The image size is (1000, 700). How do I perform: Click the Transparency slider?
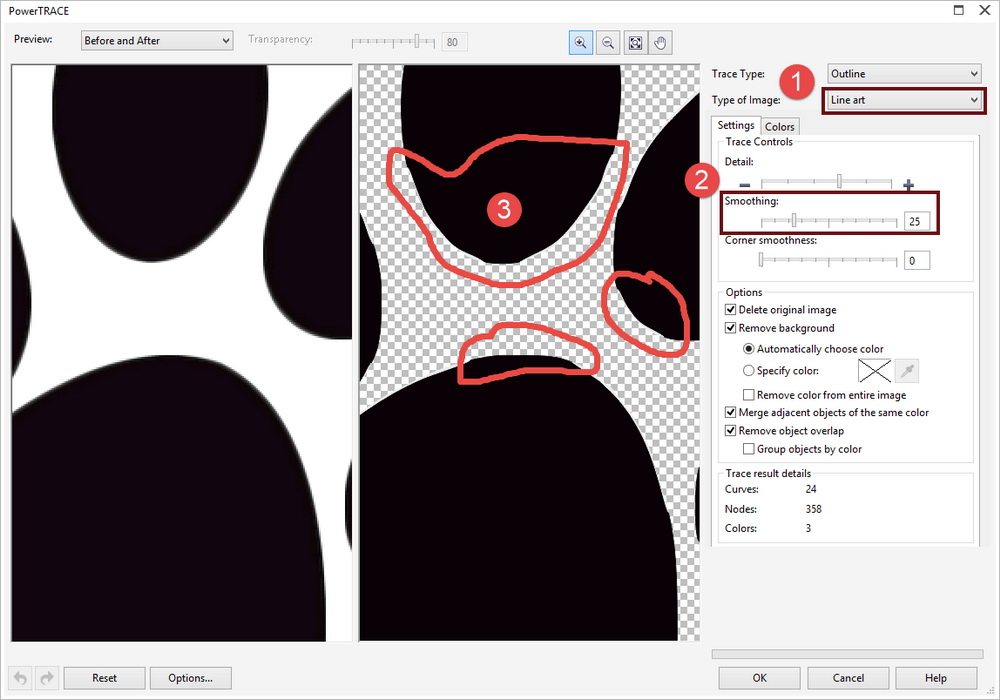[393, 42]
